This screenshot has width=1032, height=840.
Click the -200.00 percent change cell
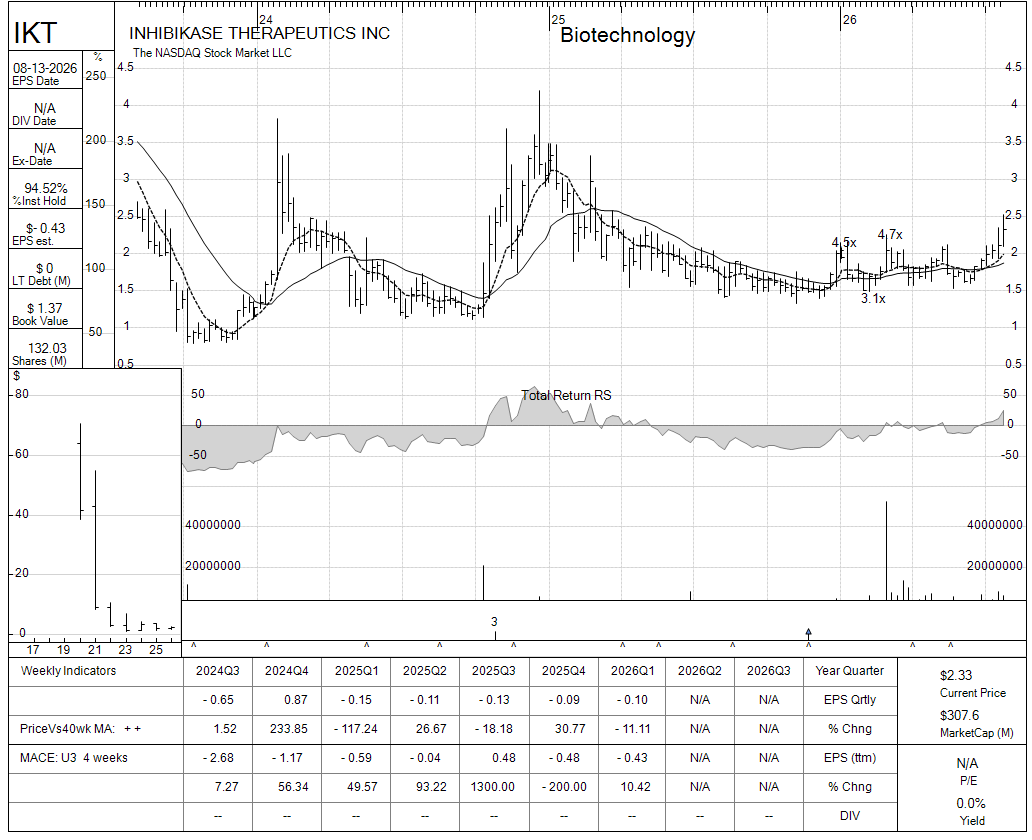[x=563, y=787]
